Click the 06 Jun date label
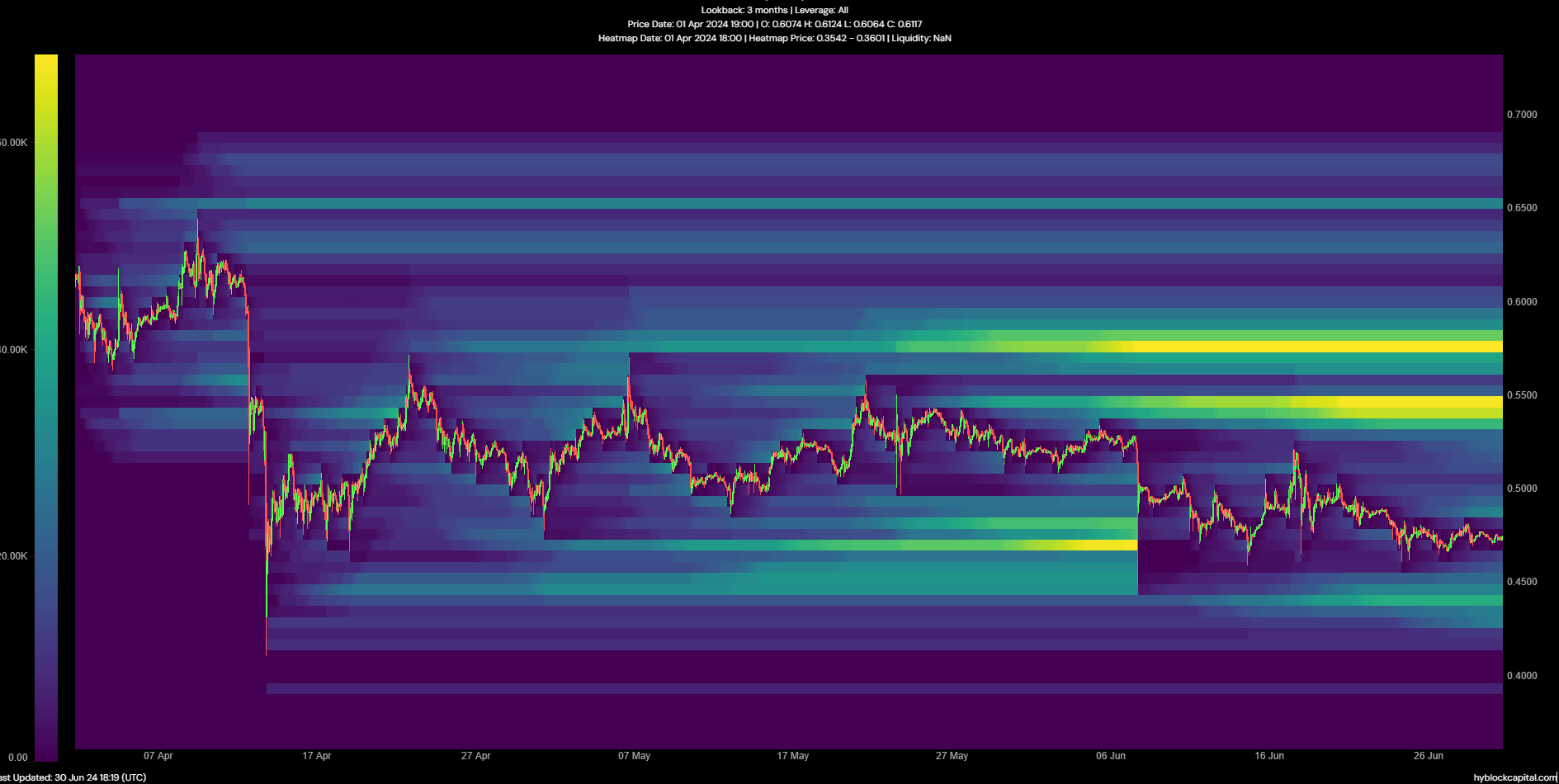The width and height of the screenshot is (1559, 784). pyautogui.click(x=1111, y=756)
